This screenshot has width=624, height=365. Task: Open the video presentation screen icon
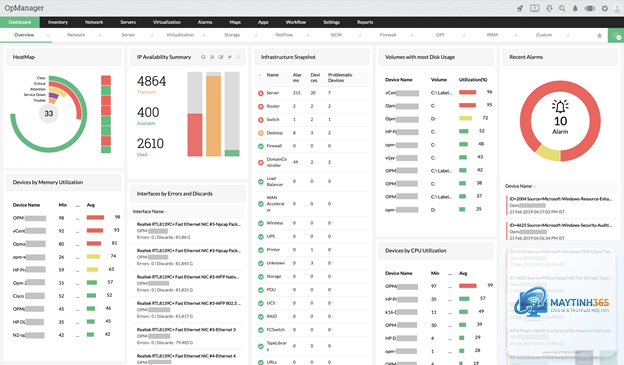[x=534, y=8]
